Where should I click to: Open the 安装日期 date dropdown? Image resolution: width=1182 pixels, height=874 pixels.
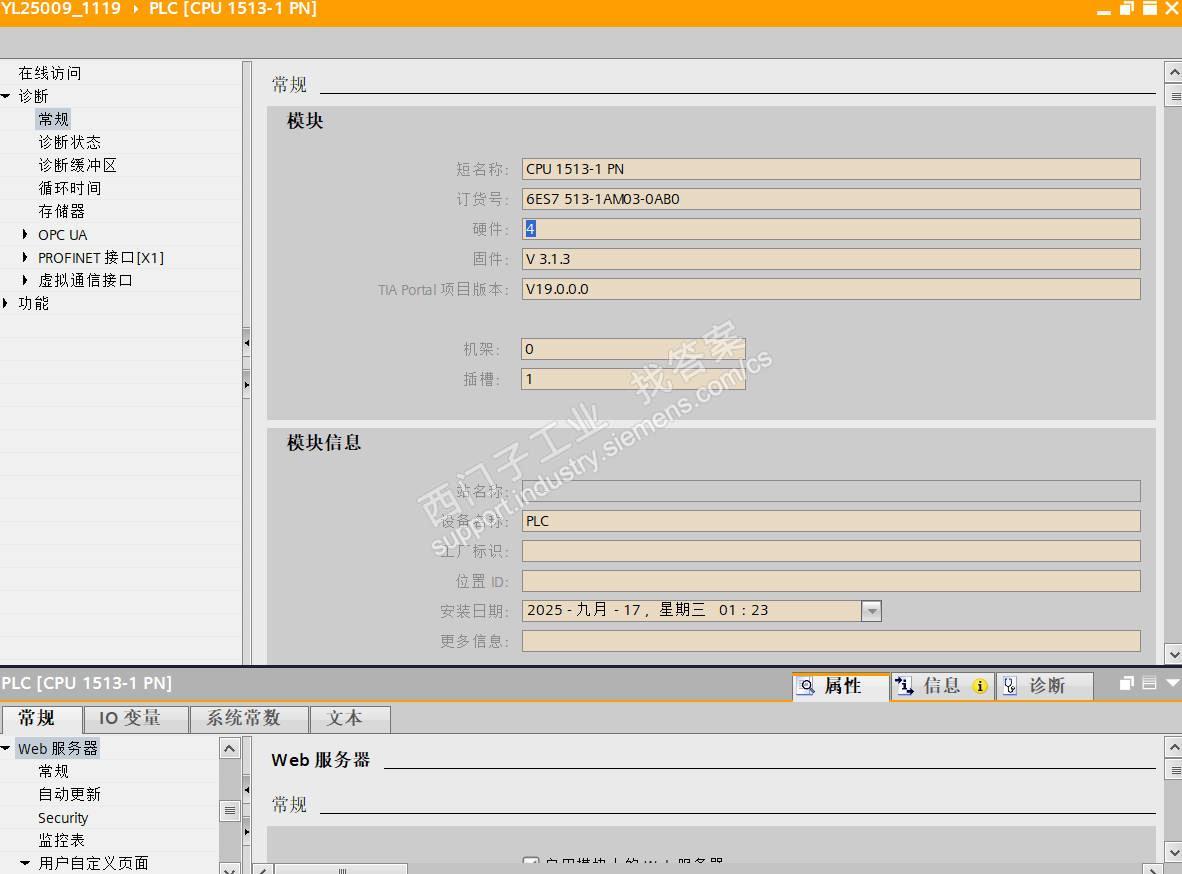click(x=871, y=611)
